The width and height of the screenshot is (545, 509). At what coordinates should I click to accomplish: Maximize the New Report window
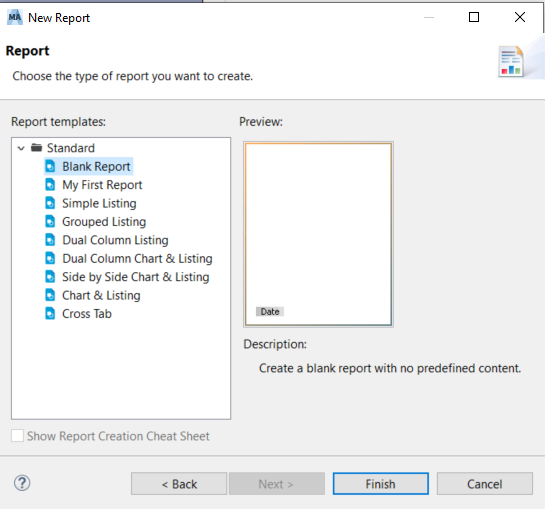474,17
